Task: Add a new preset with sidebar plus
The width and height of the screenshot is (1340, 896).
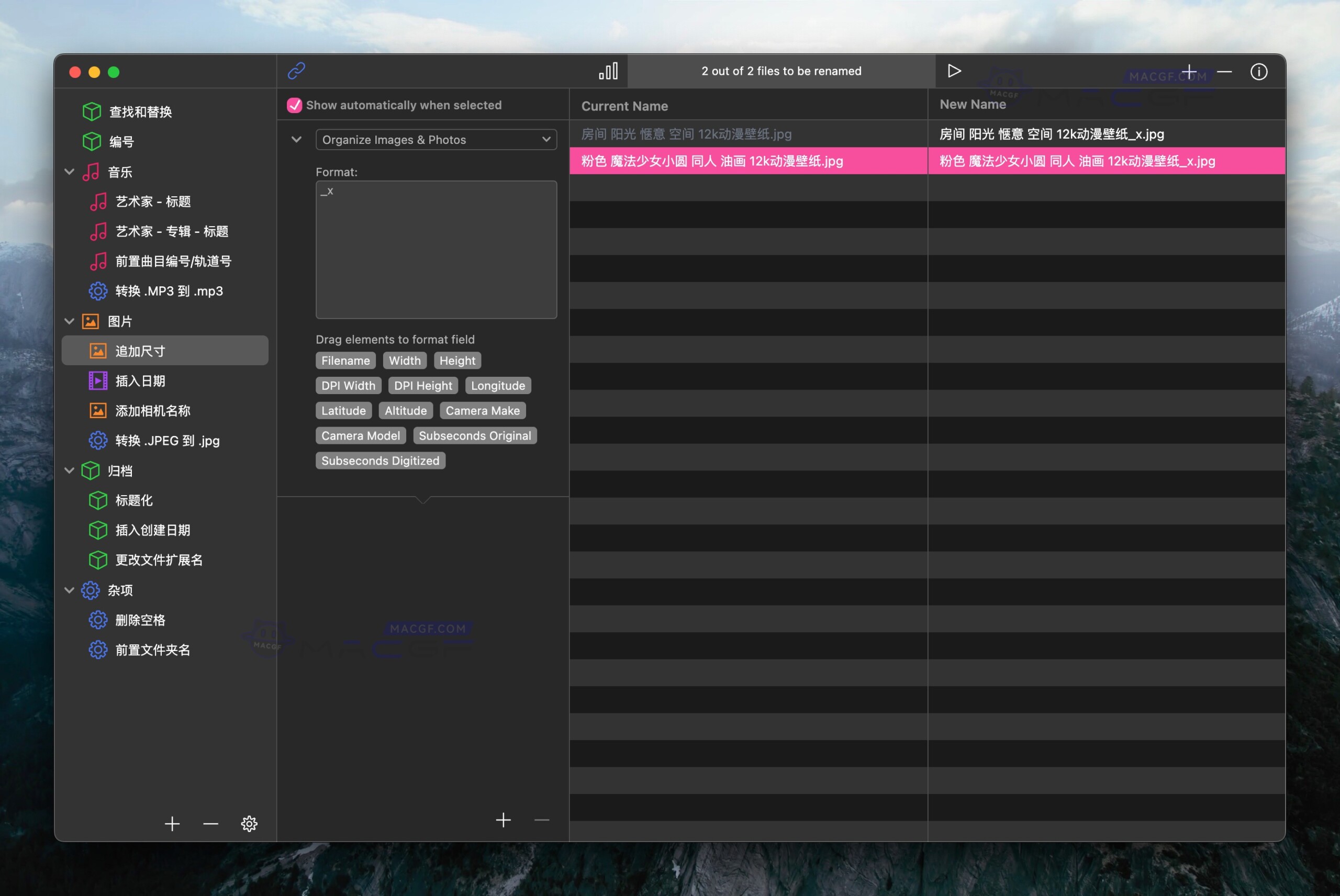Action: pyautogui.click(x=172, y=823)
